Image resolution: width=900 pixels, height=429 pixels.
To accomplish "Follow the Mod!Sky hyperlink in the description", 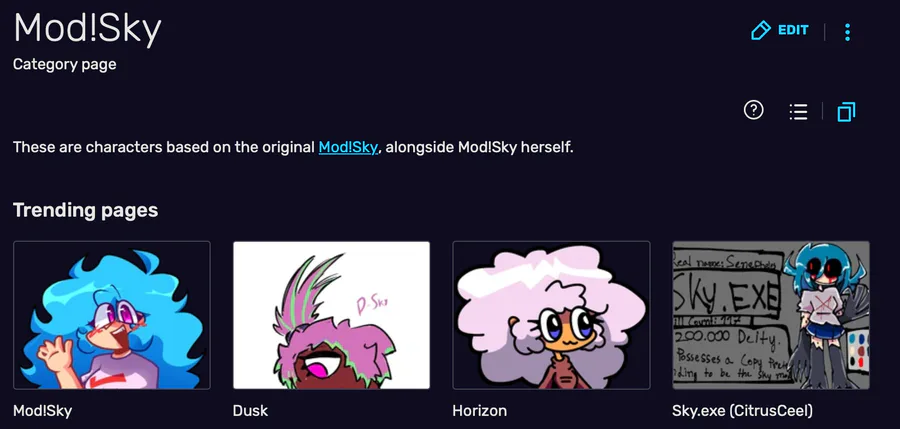I will (x=348, y=147).
